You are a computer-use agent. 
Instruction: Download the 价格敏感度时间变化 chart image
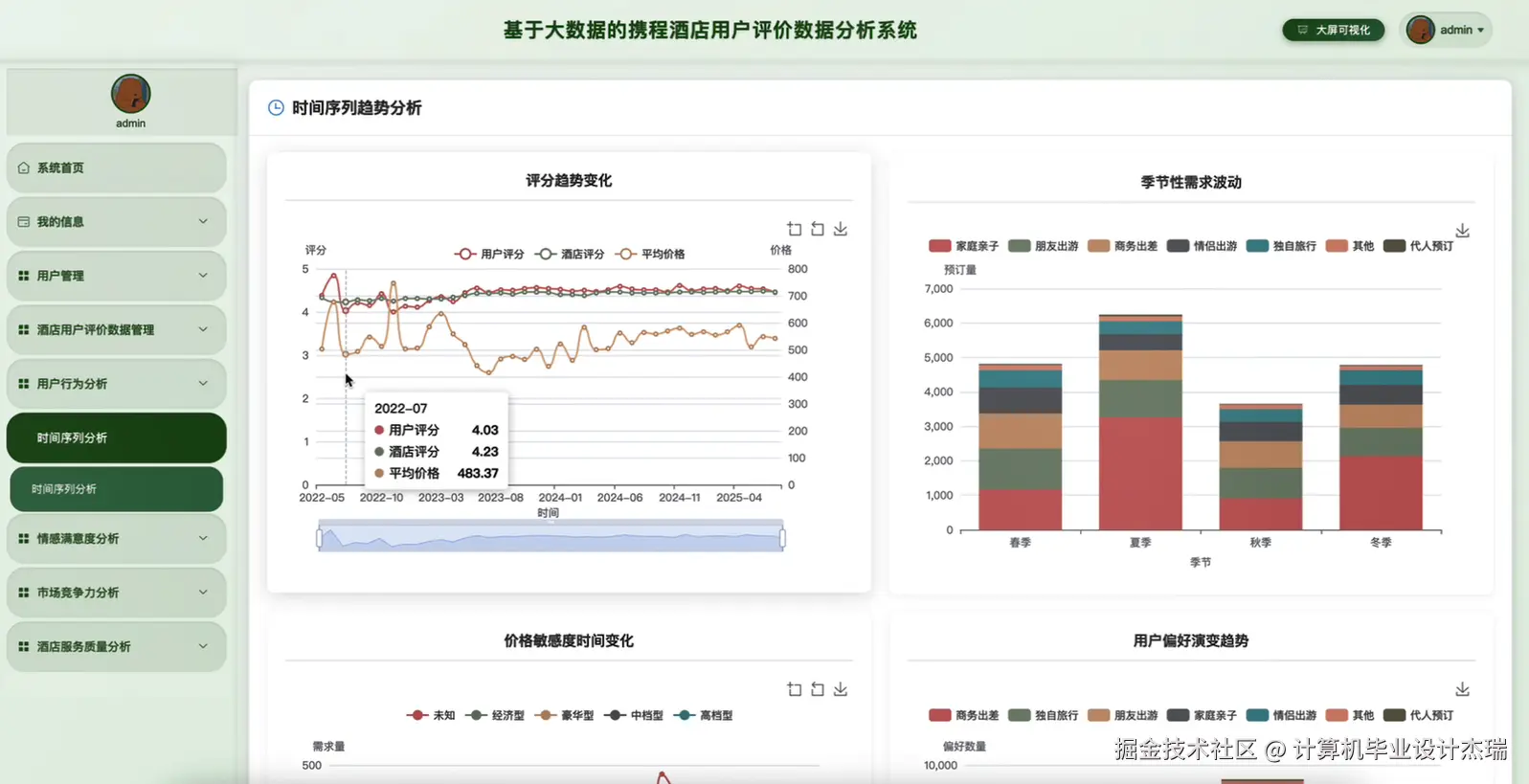point(841,689)
